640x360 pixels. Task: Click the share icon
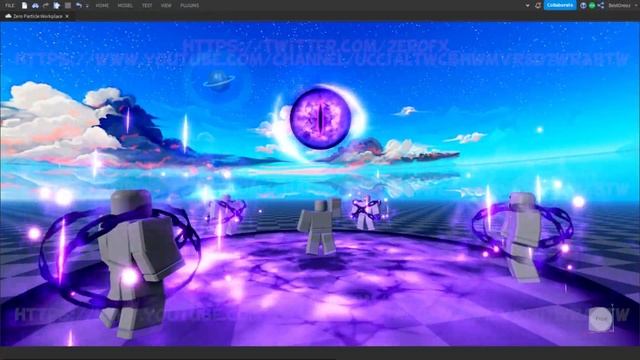(601, 5)
